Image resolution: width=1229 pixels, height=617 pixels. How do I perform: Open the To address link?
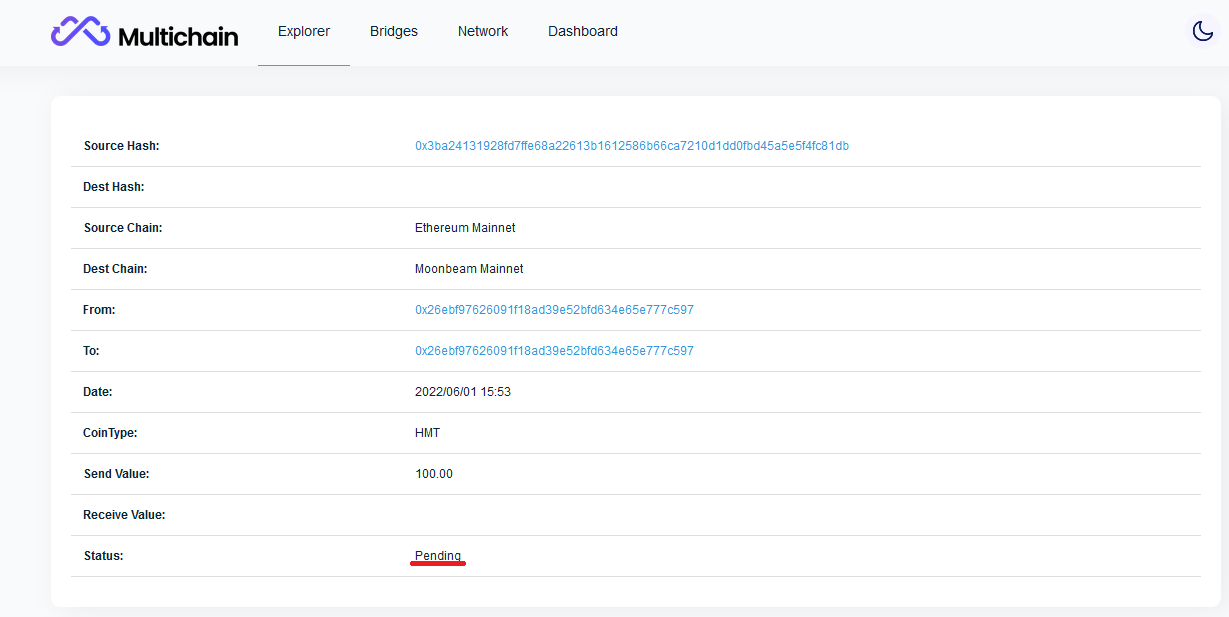[554, 350]
